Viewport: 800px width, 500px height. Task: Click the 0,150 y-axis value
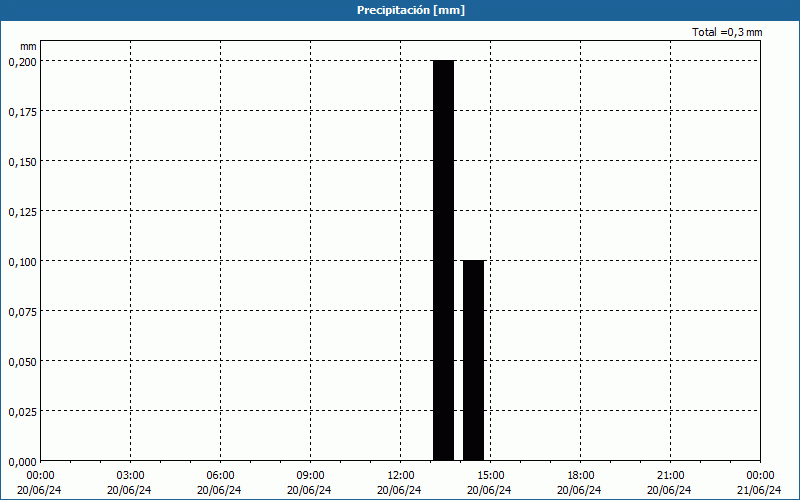[22, 162]
